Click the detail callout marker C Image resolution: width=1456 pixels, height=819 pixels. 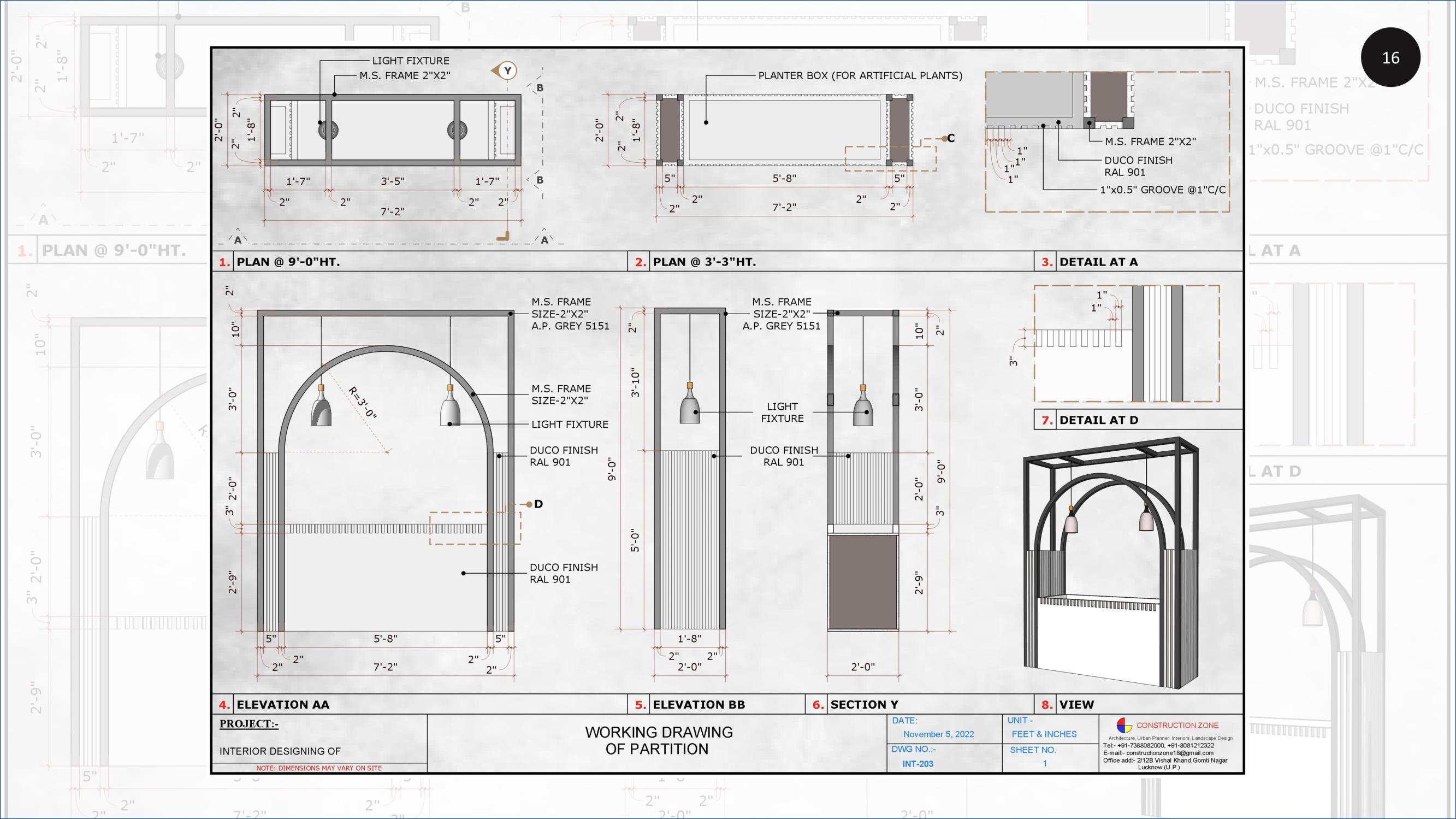click(x=949, y=138)
